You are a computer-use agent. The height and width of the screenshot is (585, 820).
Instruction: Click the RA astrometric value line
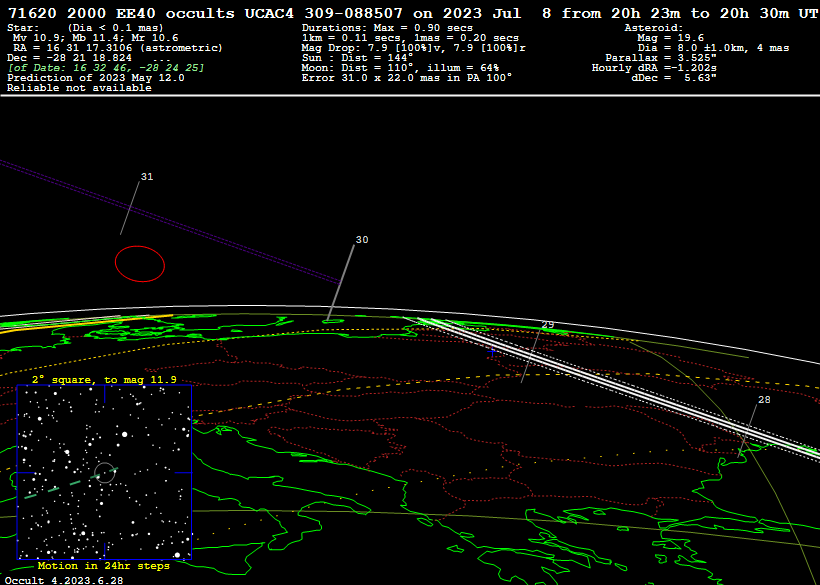(x=118, y=48)
